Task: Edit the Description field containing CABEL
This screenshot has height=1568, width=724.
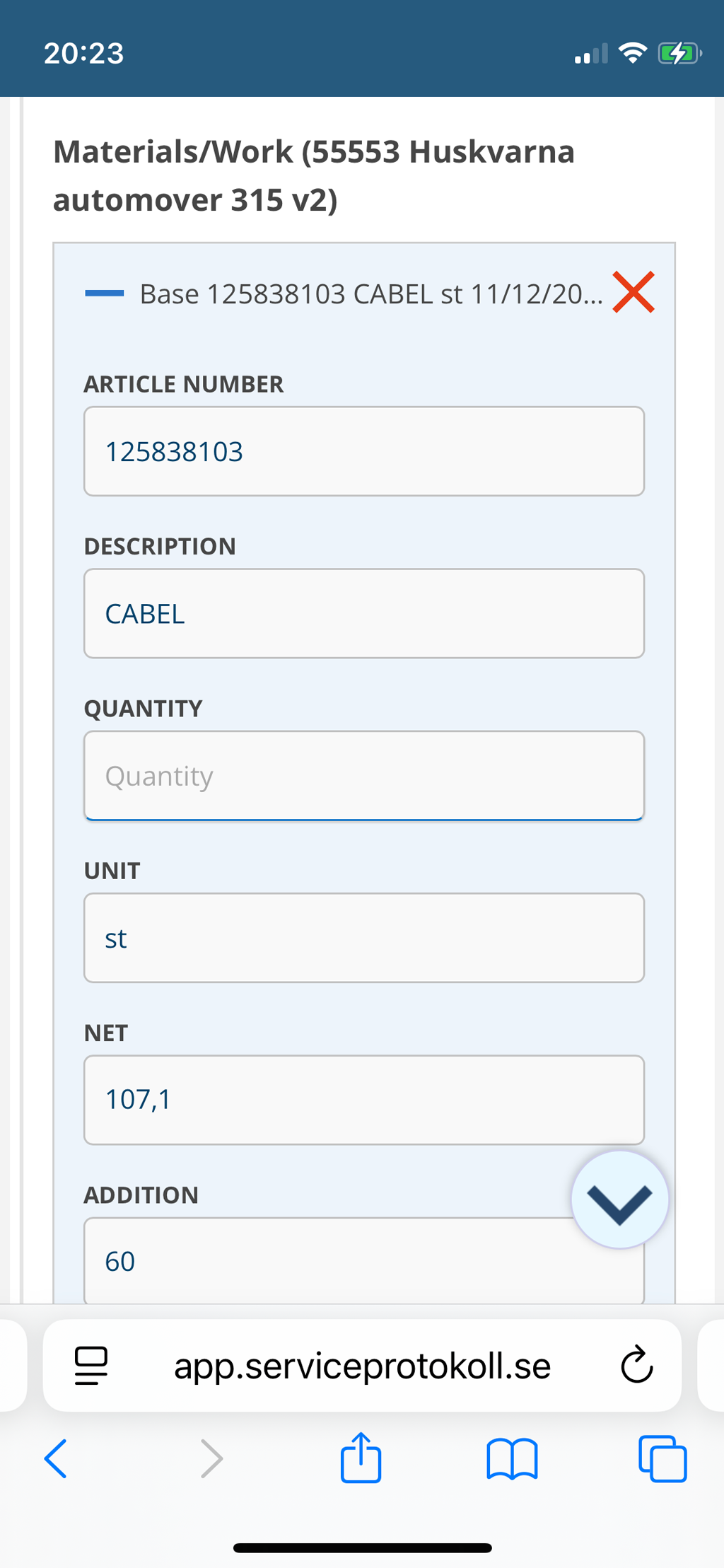Action: click(363, 613)
